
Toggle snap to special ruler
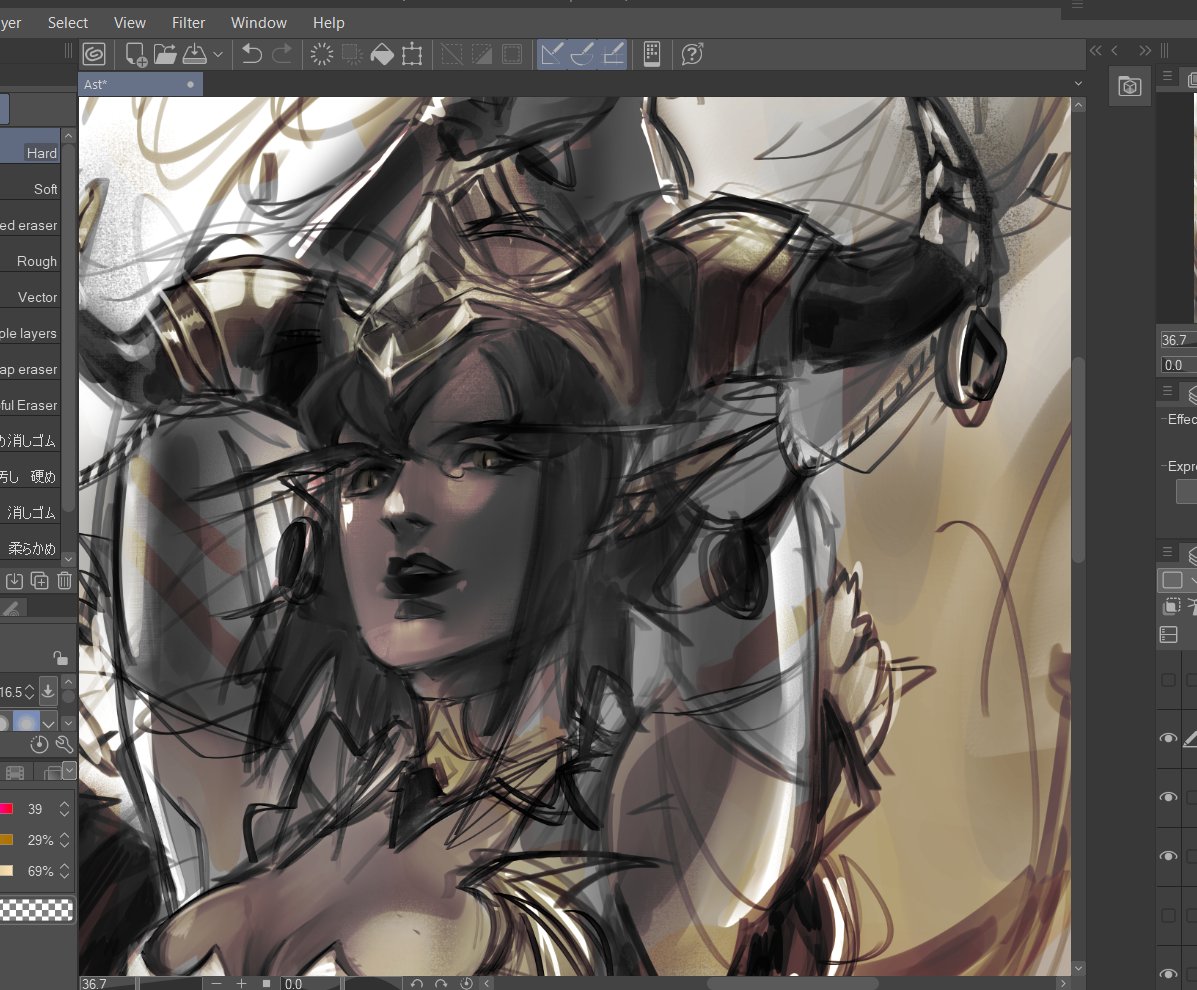pos(582,54)
